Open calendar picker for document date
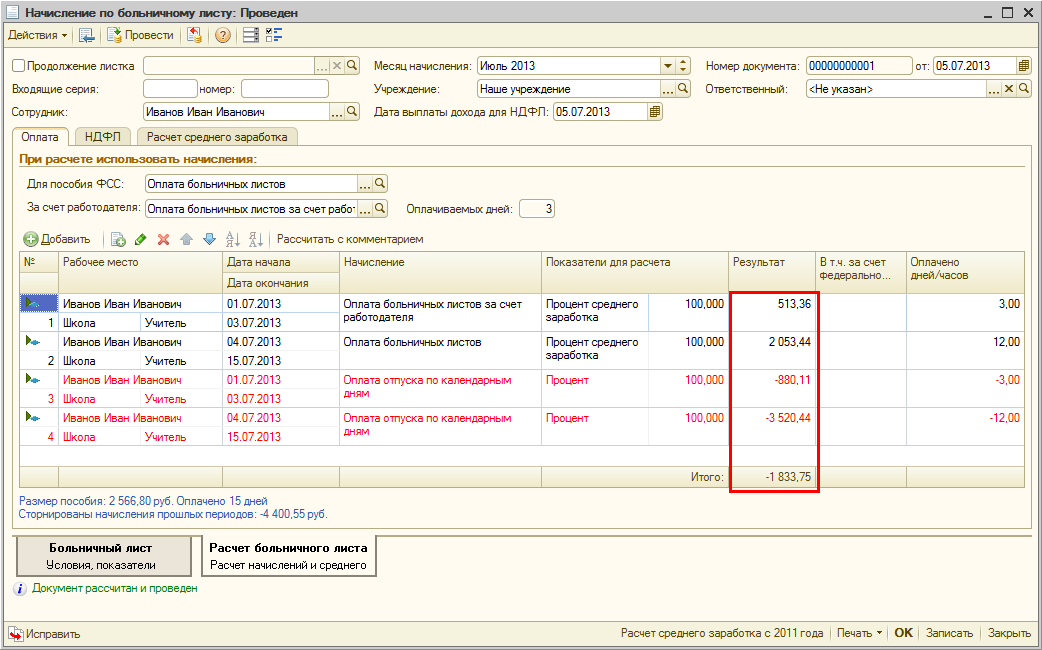1042x650 pixels. pos(1023,66)
